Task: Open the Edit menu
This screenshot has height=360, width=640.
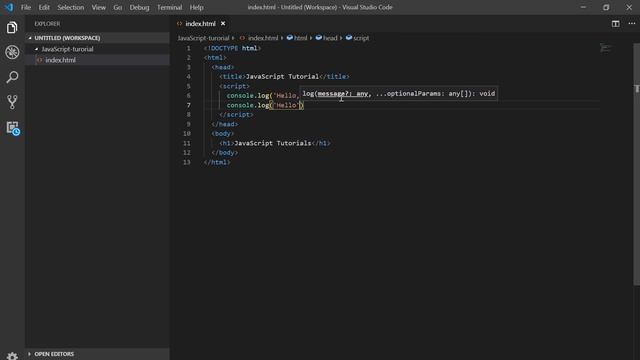Action: coord(44,7)
